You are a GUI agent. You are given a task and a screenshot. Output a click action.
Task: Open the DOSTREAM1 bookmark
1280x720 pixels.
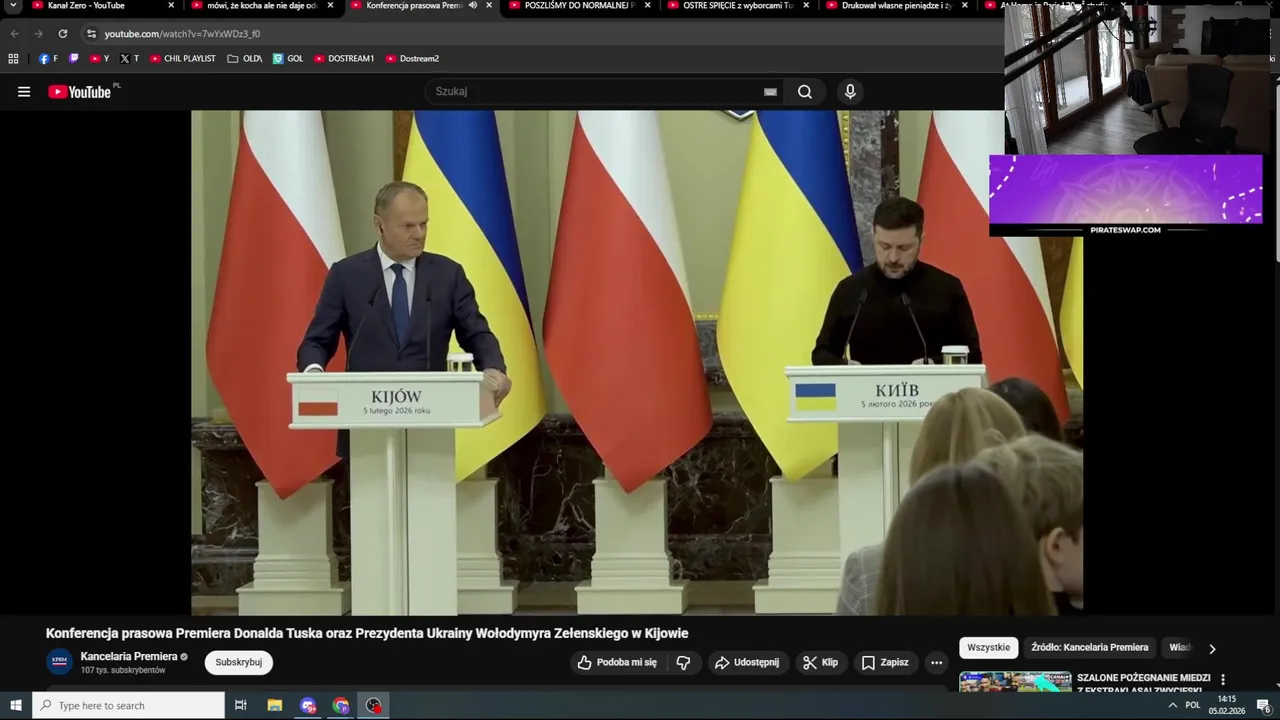(x=344, y=59)
